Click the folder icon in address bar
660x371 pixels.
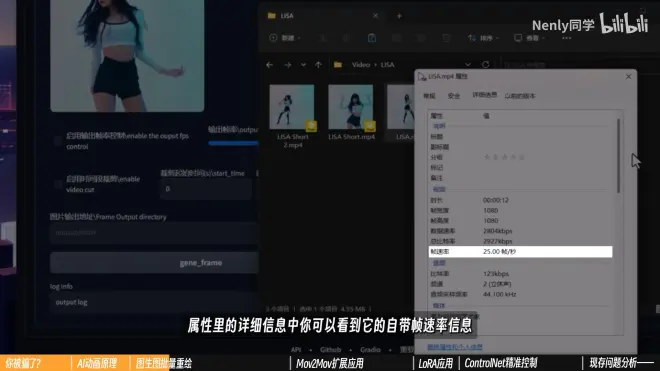click(338, 65)
